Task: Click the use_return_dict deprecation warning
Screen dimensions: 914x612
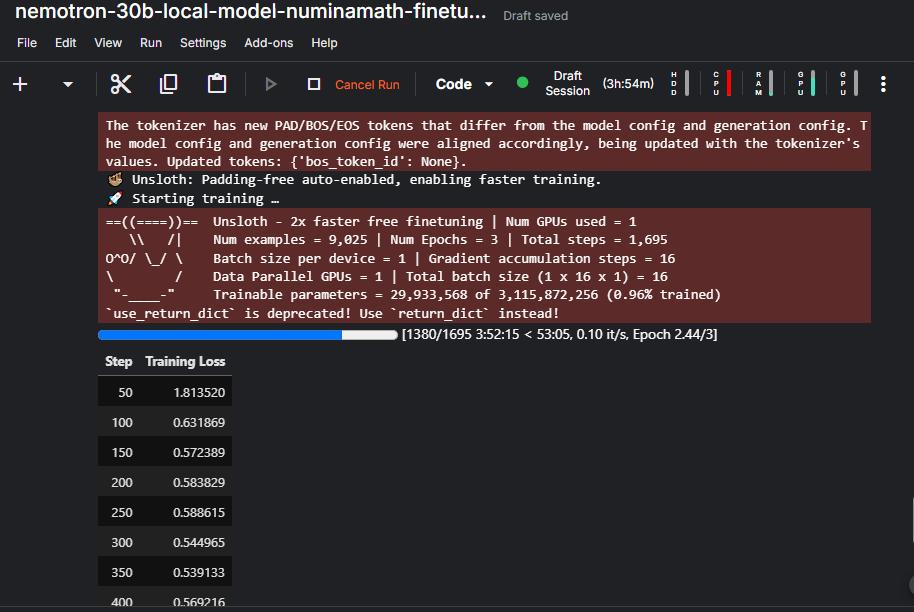Action: (x=332, y=314)
